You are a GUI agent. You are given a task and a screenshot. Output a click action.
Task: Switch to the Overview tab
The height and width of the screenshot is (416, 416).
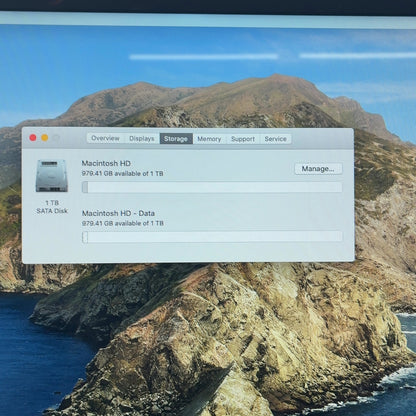click(x=105, y=138)
